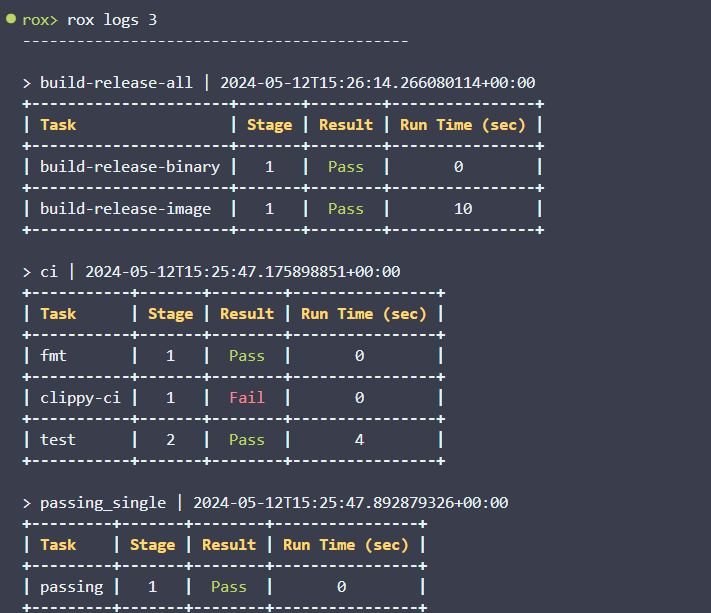Click the run time value 4 for test
The image size is (711, 613).
coord(359,439)
